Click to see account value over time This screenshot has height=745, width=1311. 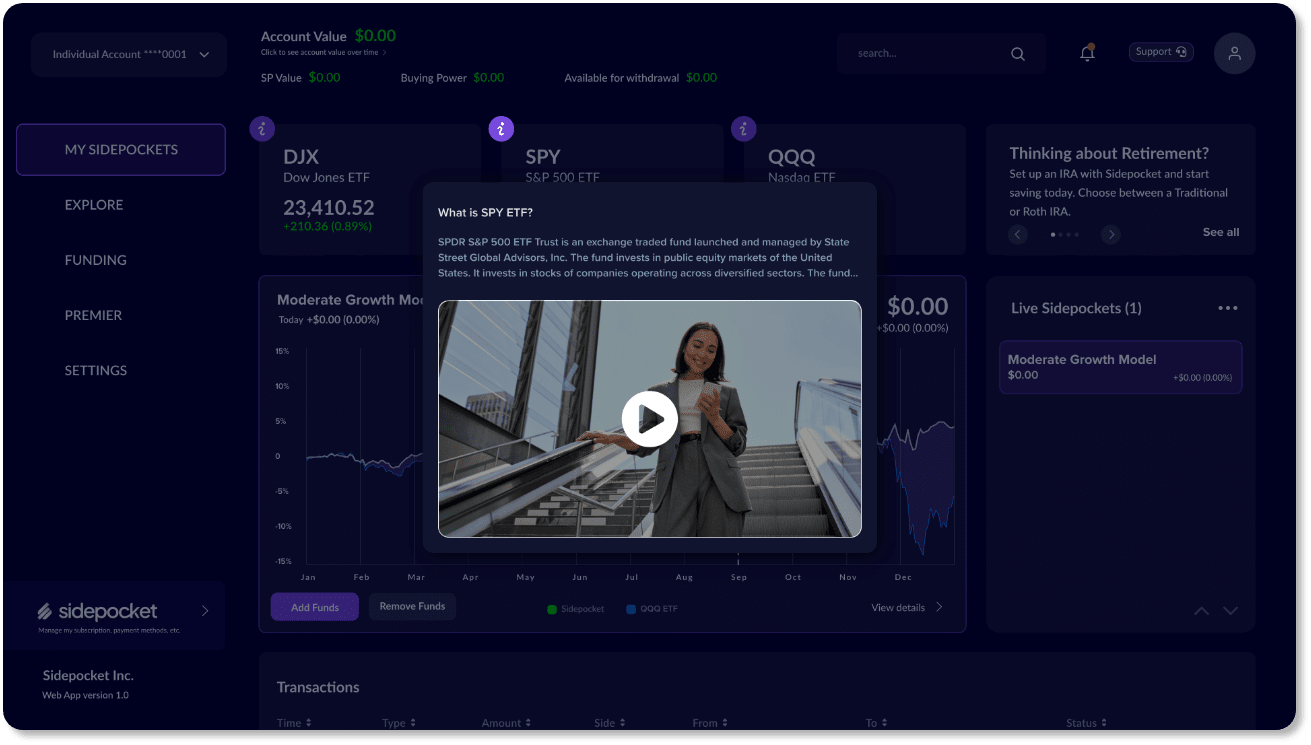coord(323,52)
